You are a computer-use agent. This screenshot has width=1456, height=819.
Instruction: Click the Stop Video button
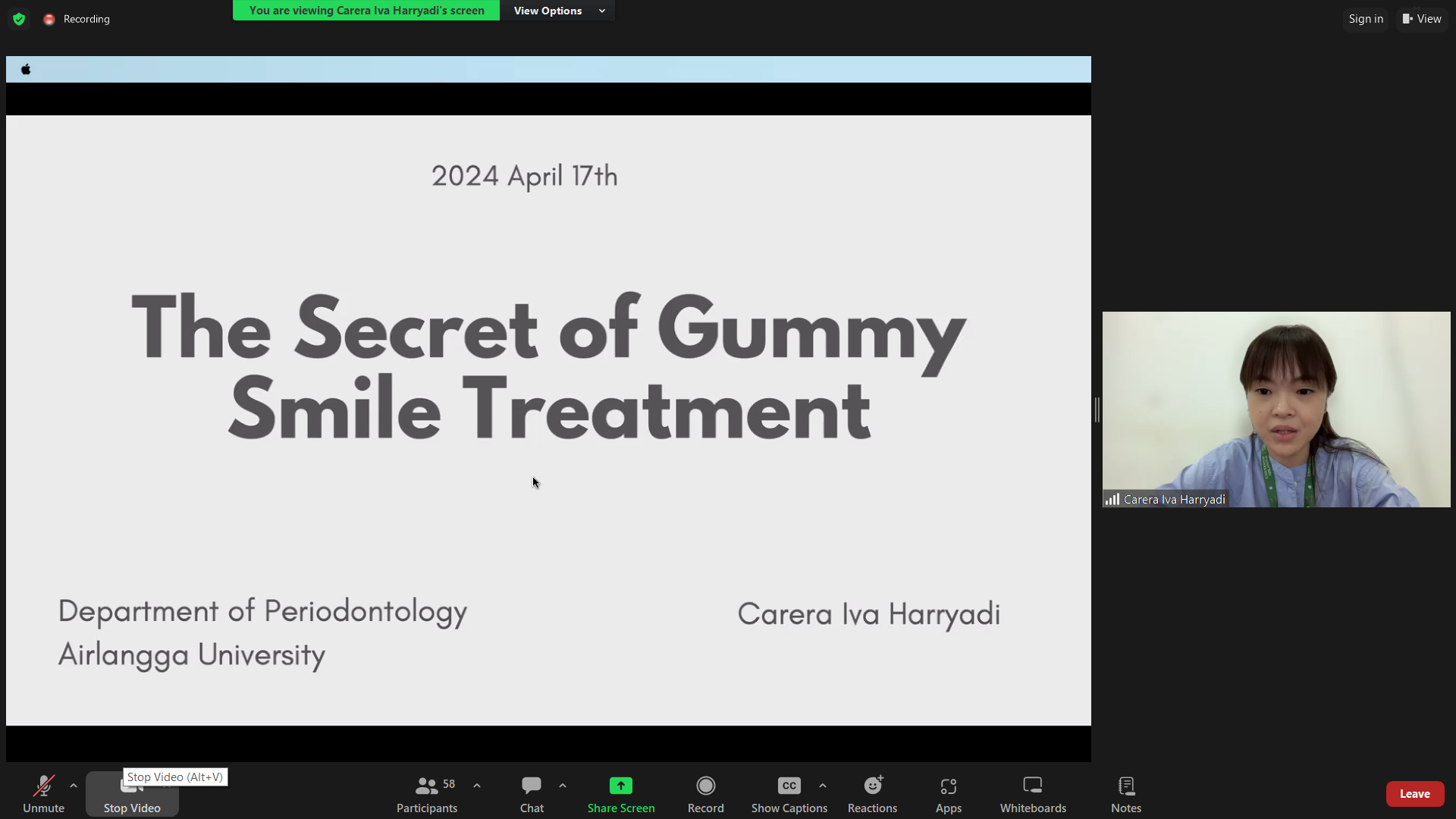point(132,794)
